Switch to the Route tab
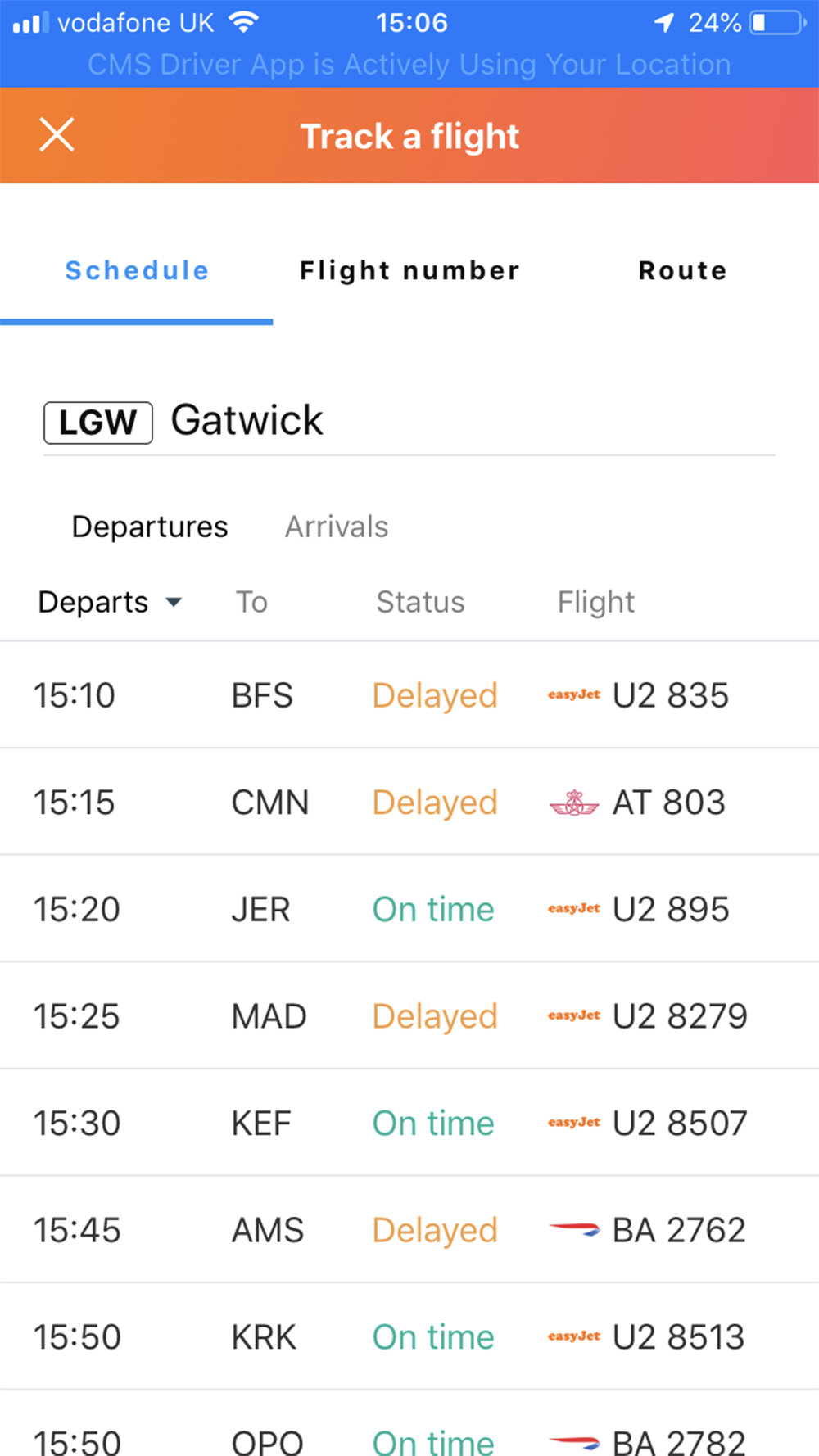 (682, 271)
